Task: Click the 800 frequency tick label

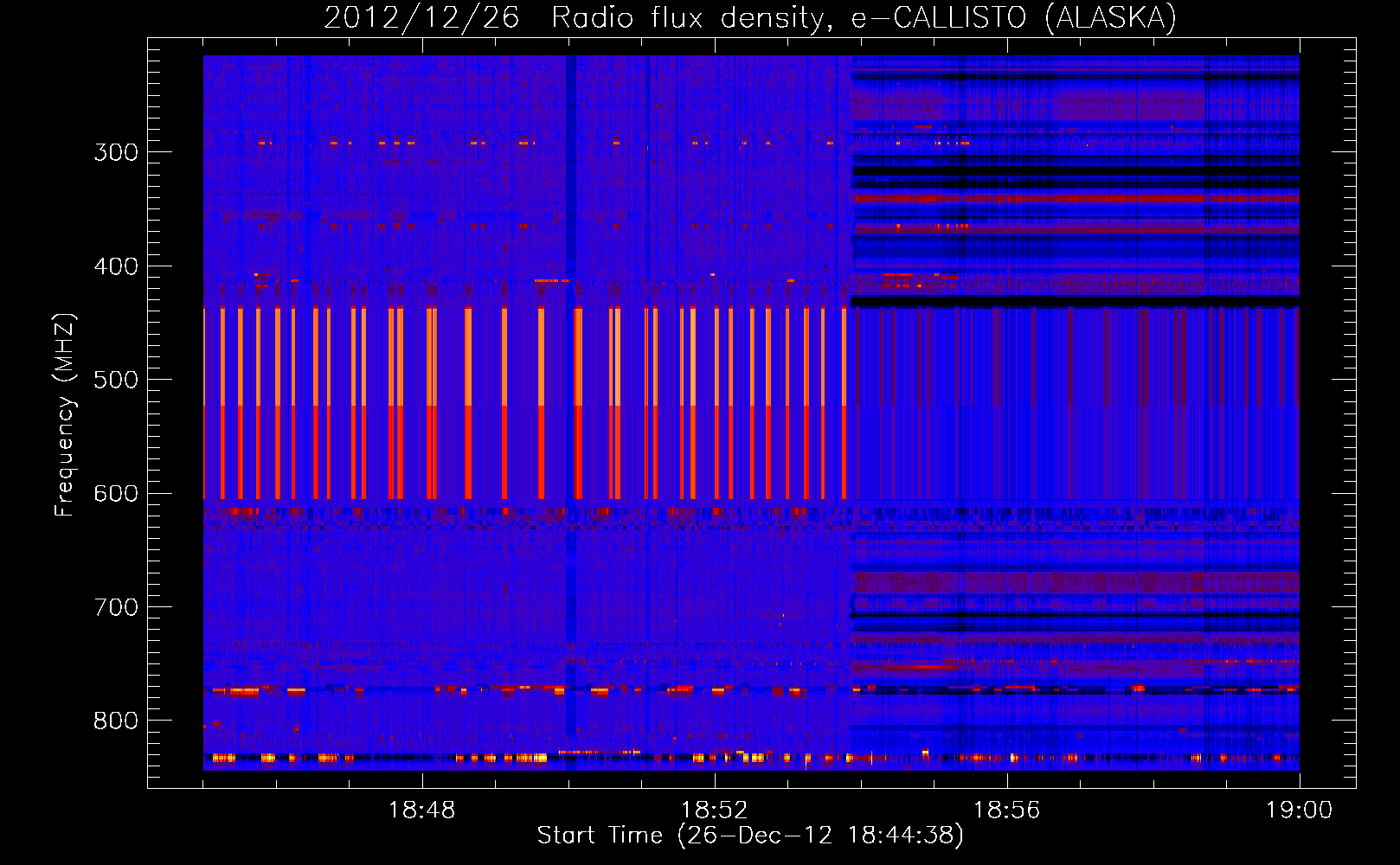Action: [x=116, y=721]
